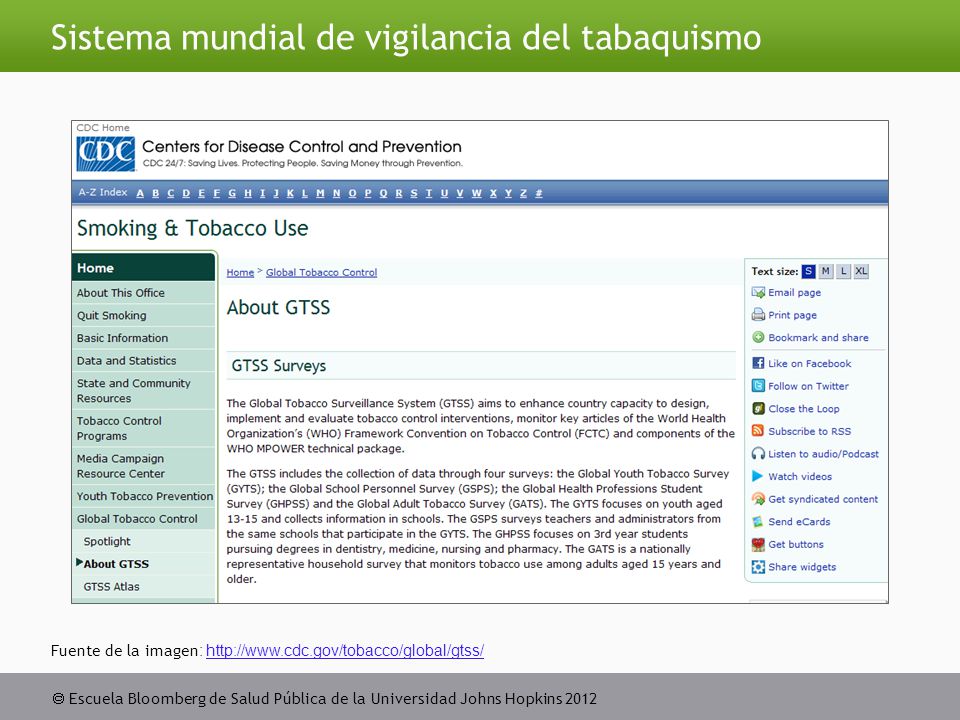Screen dimensions: 960x720
Task: Click the Print page printer icon
Action: [758, 315]
